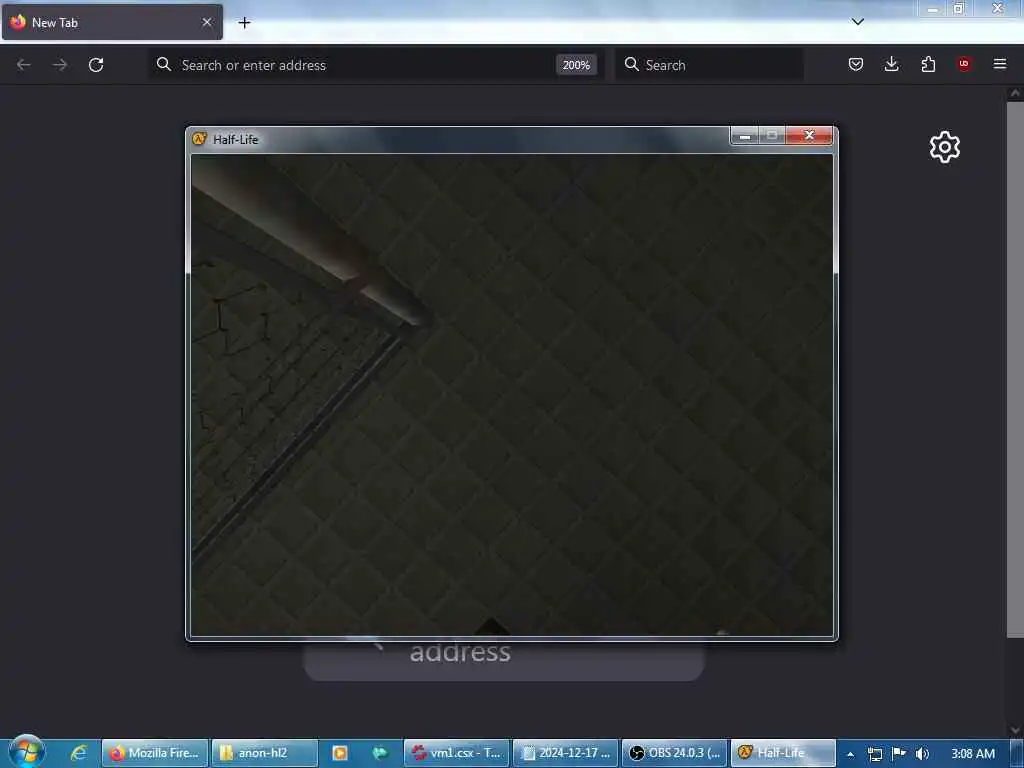Screen dimensions: 1024x768
Task: Reload the current page
Action: click(x=96, y=65)
